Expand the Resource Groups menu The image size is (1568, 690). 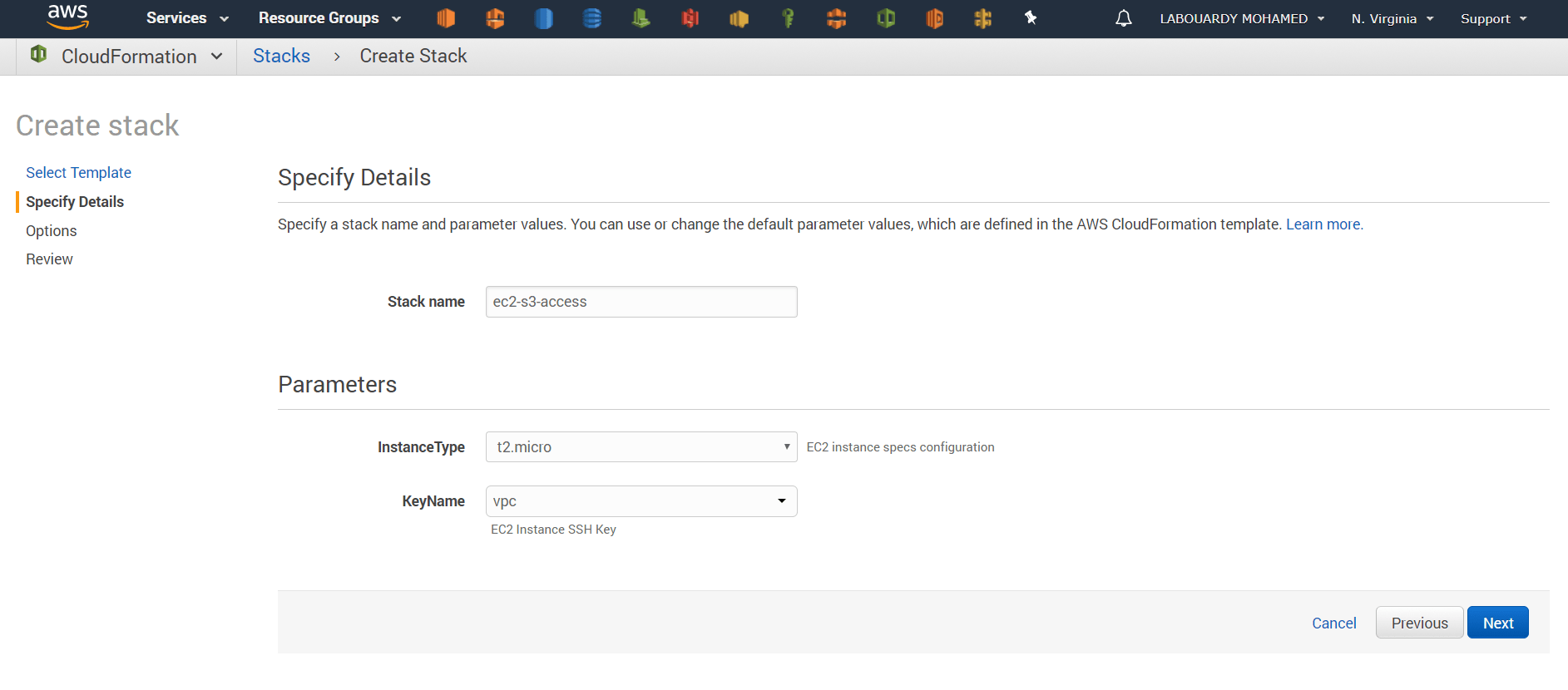329,18
